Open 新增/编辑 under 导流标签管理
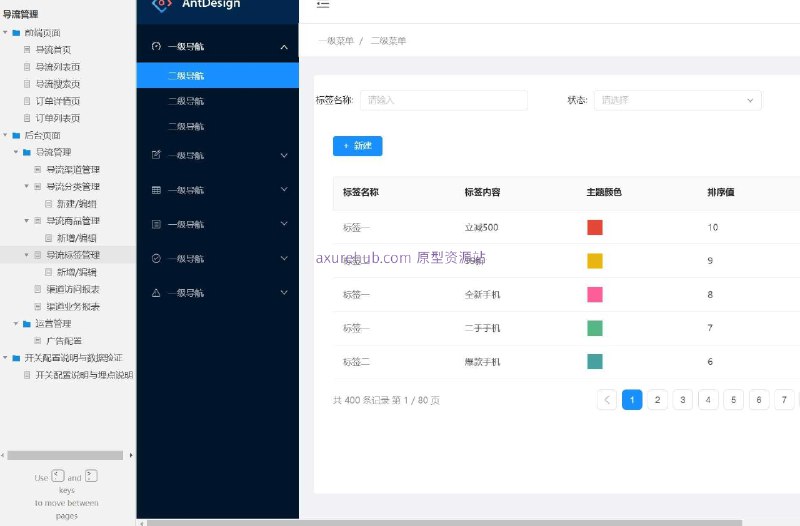 (x=77, y=272)
